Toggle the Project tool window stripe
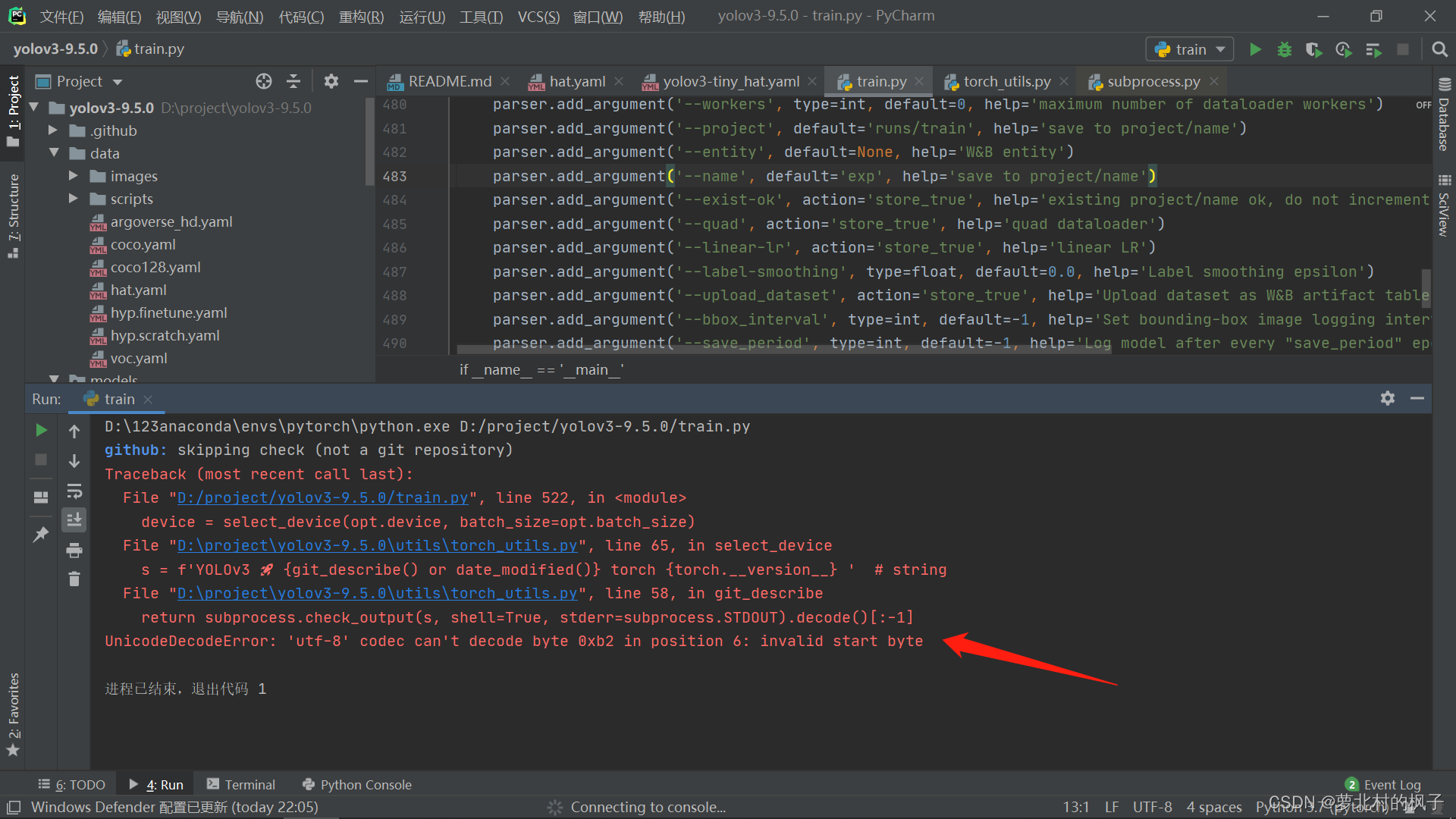The height and width of the screenshot is (819, 1456). click(x=13, y=111)
